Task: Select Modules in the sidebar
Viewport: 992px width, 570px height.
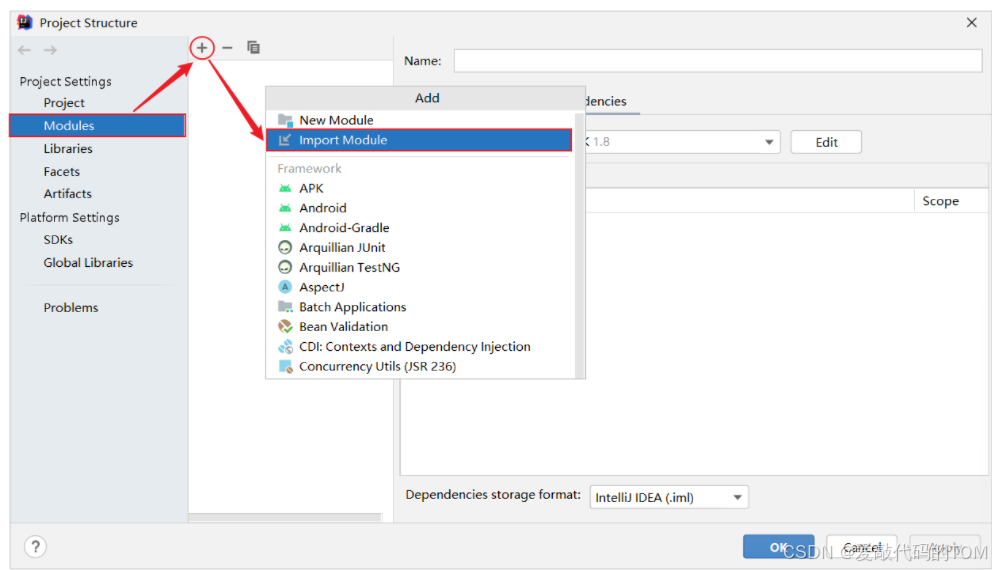Action: coord(97,125)
